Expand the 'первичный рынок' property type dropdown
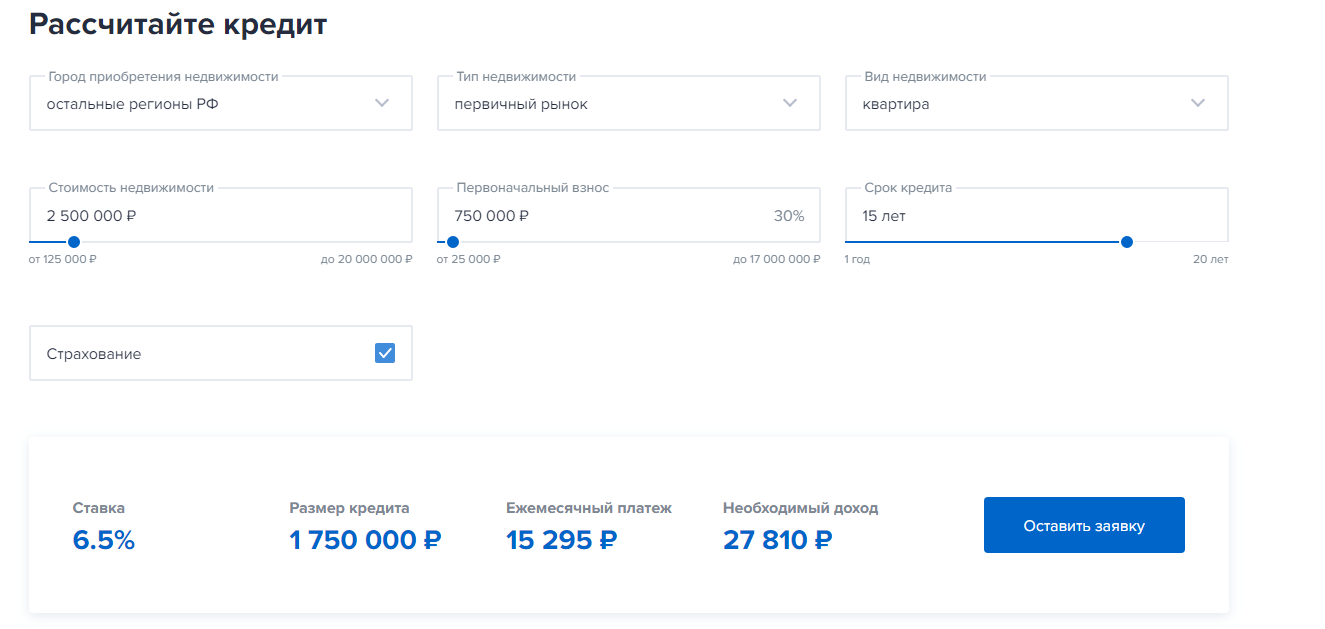The image size is (1325, 629). pyautogui.click(x=608, y=104)
